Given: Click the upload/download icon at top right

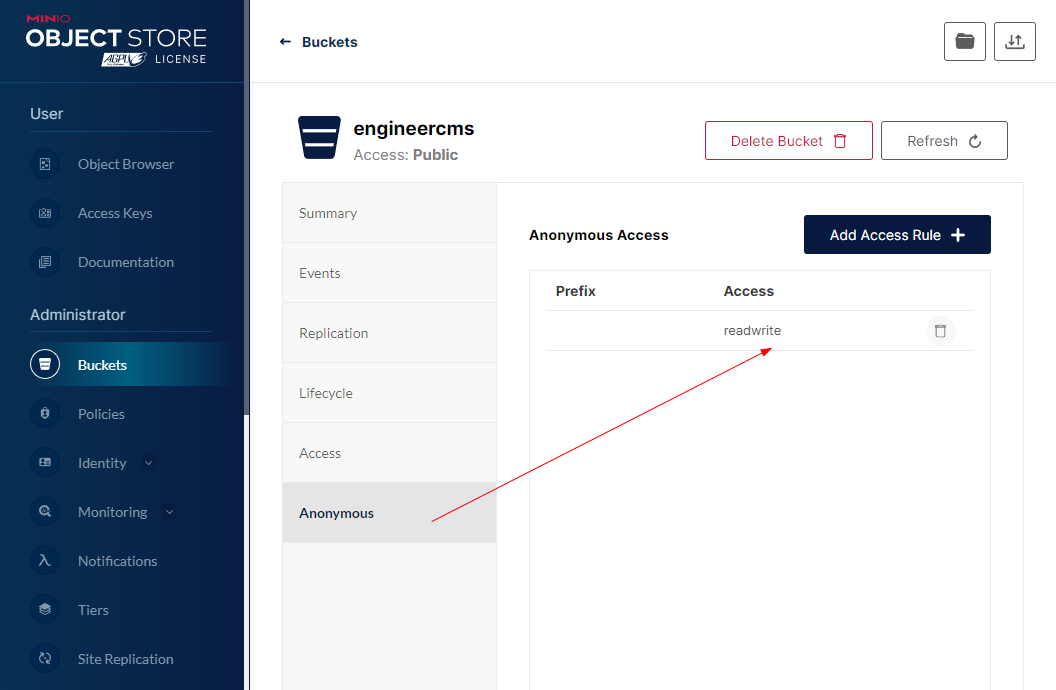Looking at the screenshot, I should [x=1014, y=41].
